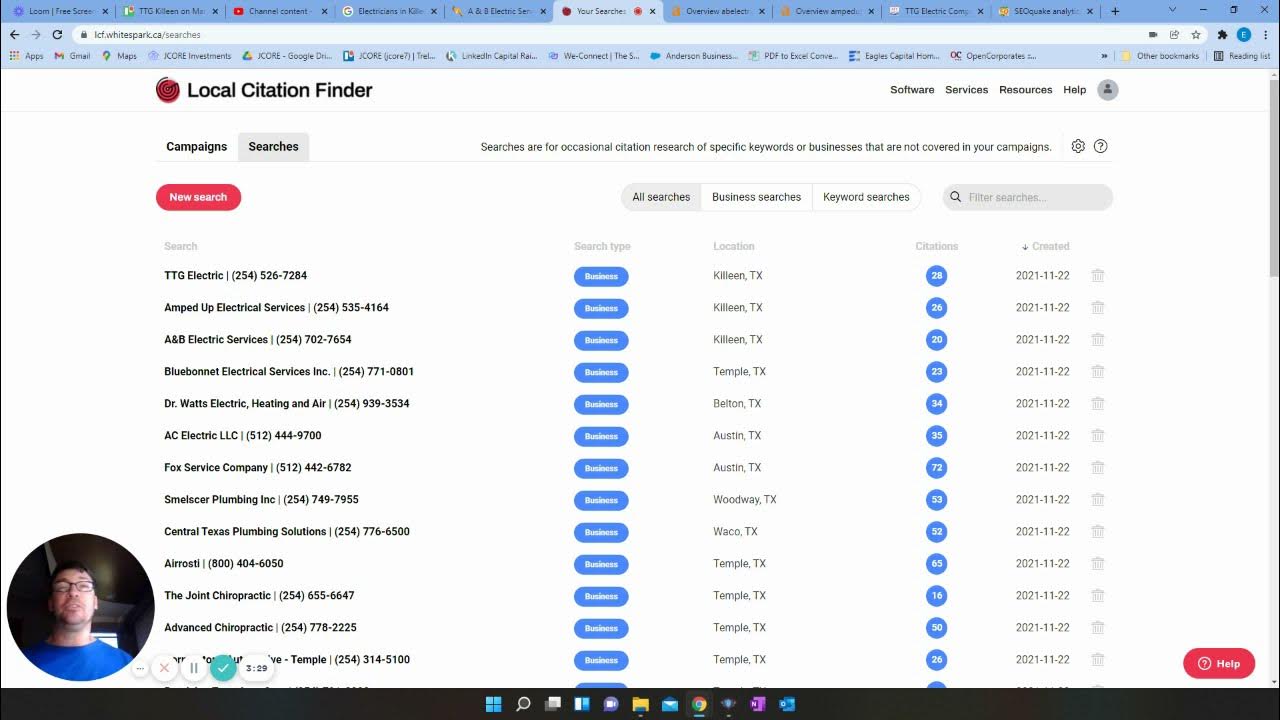This screenshot has width=1280, height=720.
Task: Sort by Citations column
Action: 937,246
